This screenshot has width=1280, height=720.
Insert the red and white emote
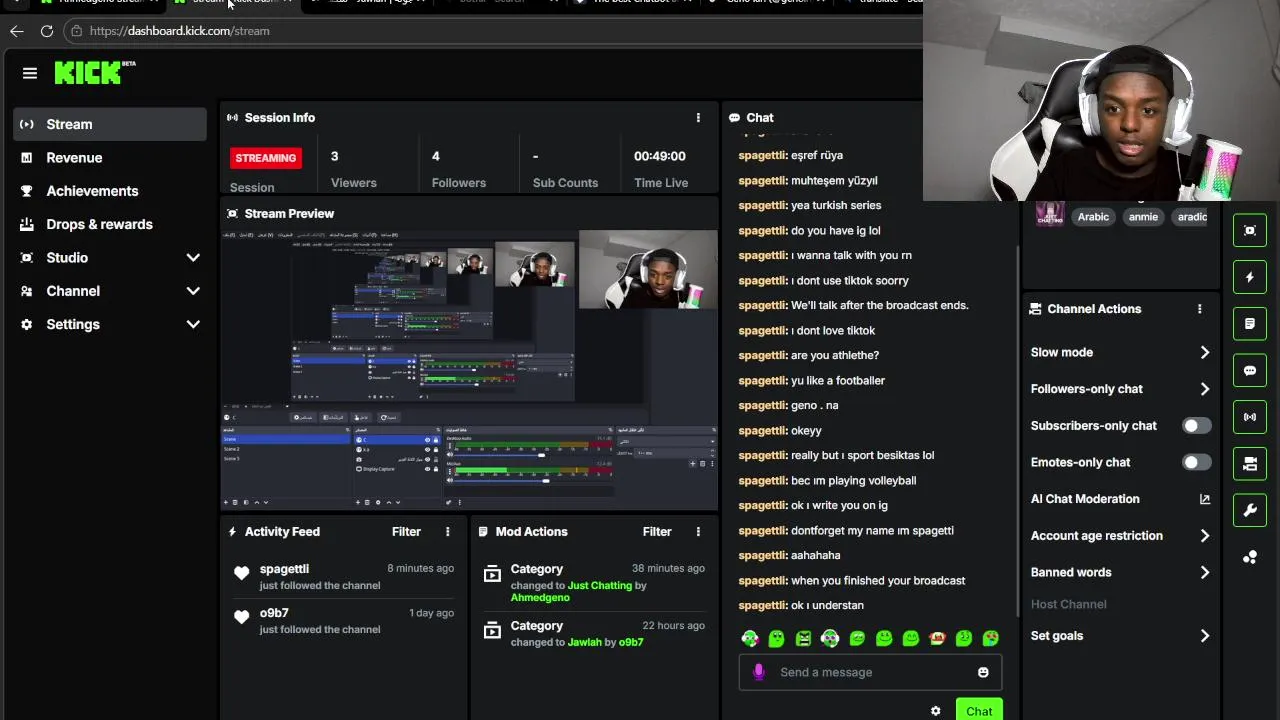tap(937, 638)
